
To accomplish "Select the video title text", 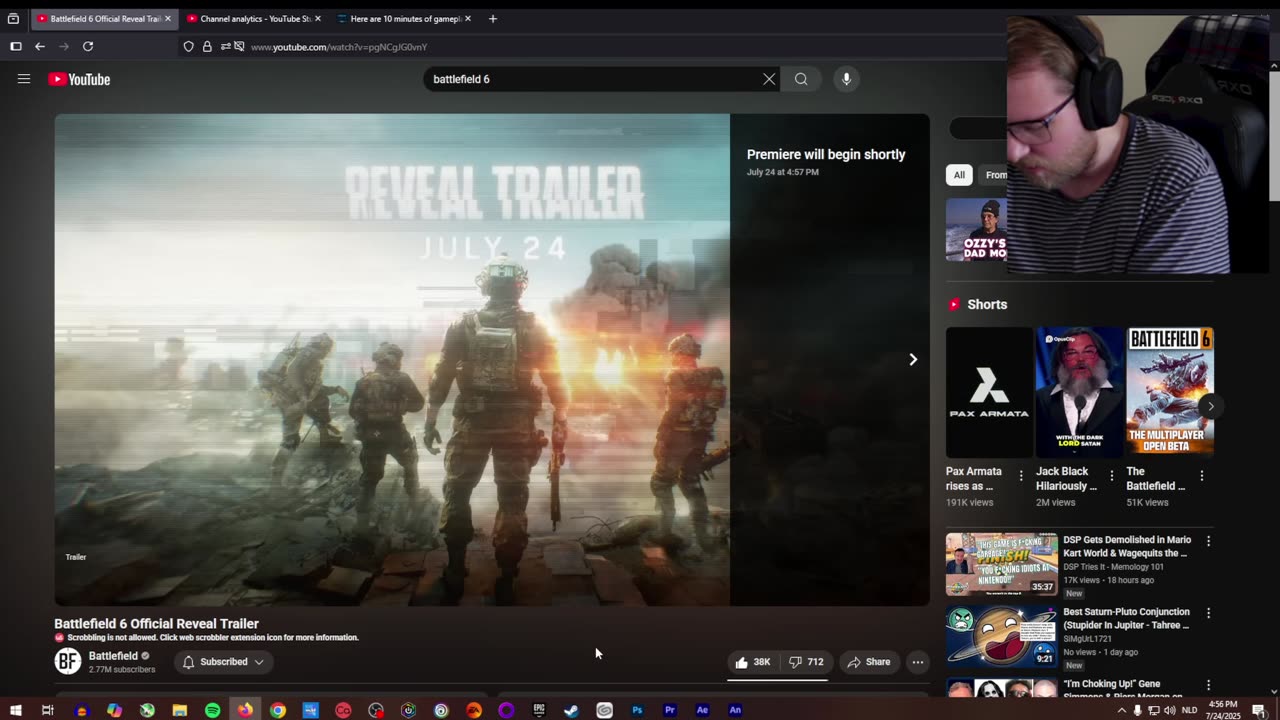I will point(156,624).
